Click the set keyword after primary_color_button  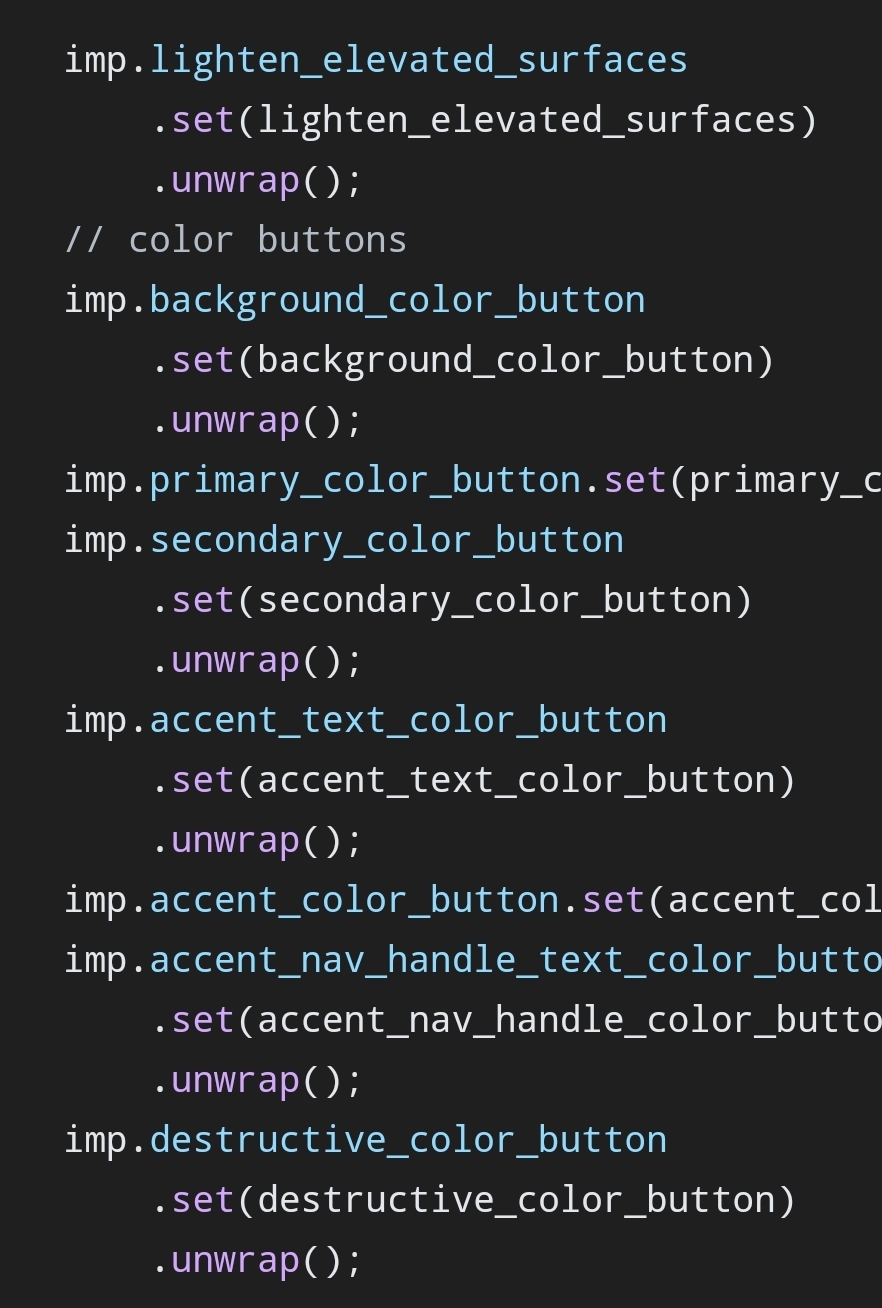(x=635, y=480)
